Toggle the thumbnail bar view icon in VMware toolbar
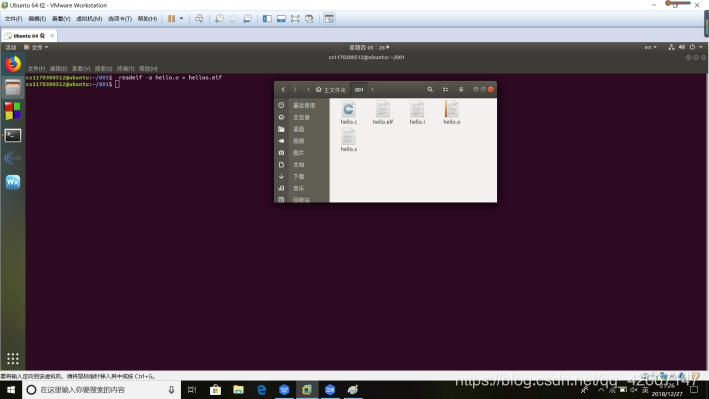This screenshot has height=399, width=709. 281,19
